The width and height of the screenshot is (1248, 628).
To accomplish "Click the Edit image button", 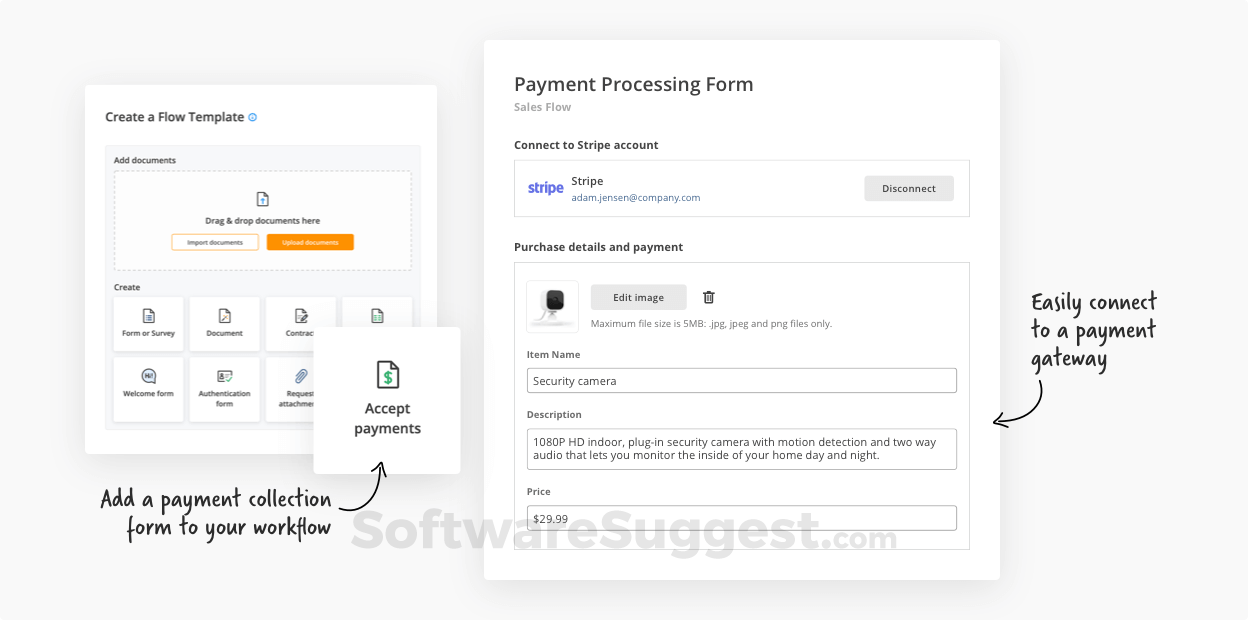I will pos(638,297).
